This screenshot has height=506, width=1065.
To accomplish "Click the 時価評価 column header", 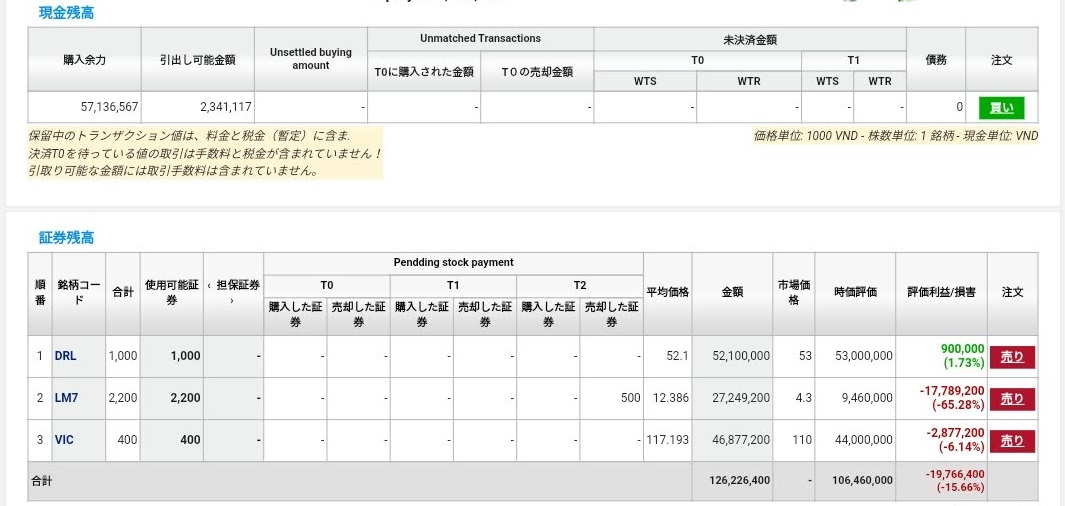I will (x=855, y=292).
